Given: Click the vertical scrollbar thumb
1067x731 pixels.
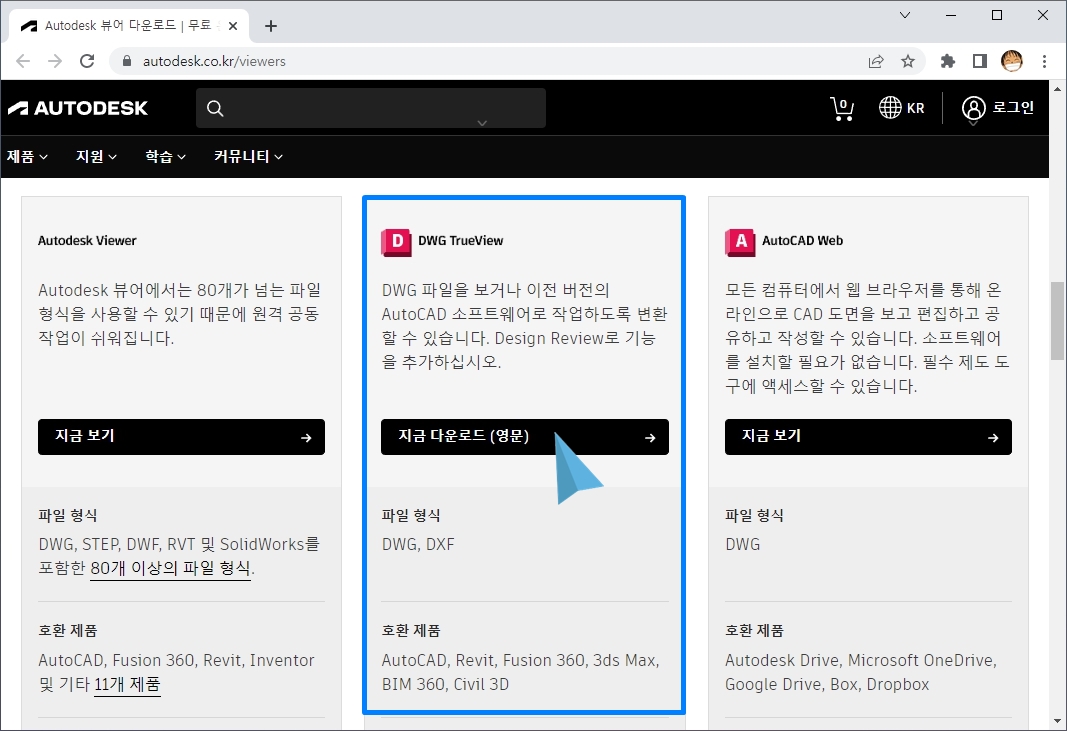Looking at the screenshot, I should click(1057, 321).
